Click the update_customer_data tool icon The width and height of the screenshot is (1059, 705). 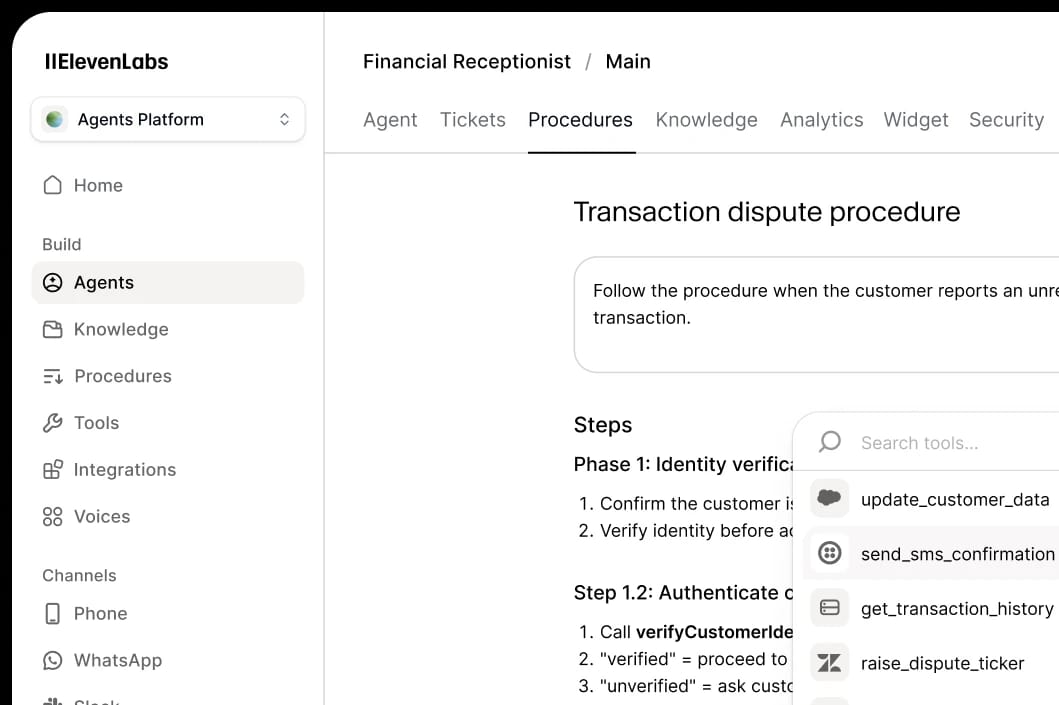829,498
